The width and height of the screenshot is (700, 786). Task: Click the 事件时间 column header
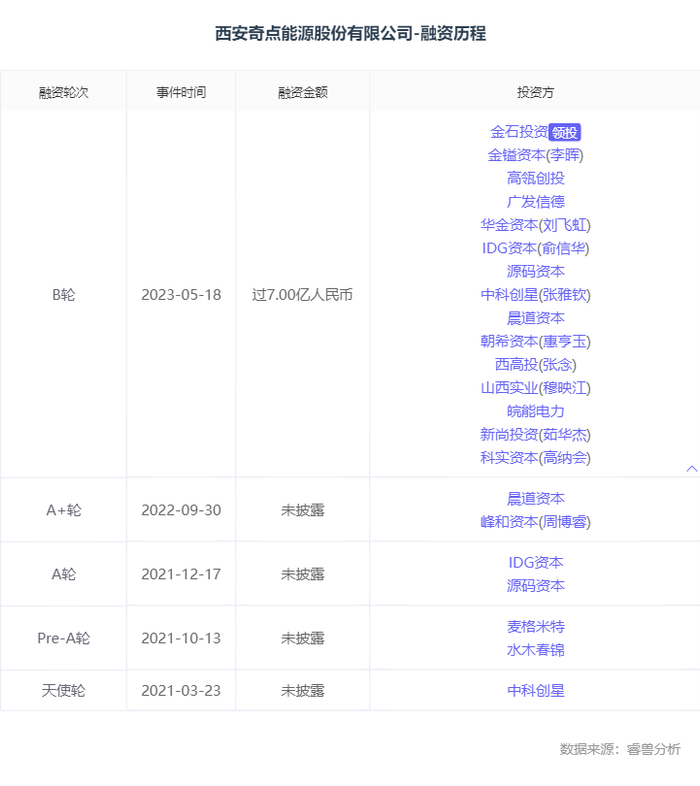point(181,92)
